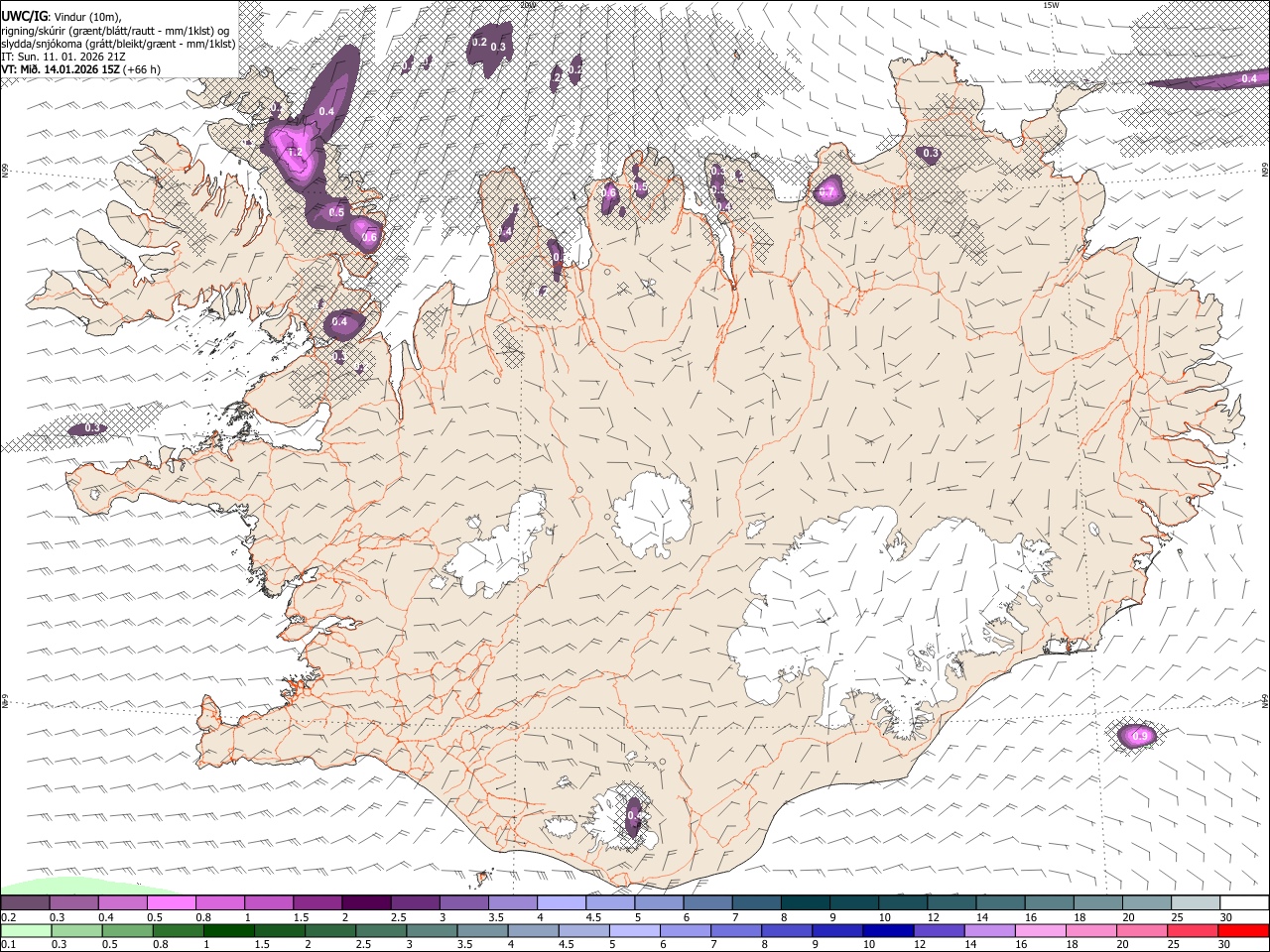
Task: Click the top legend swatch starting at 2
Action: (x=366, y=902)
